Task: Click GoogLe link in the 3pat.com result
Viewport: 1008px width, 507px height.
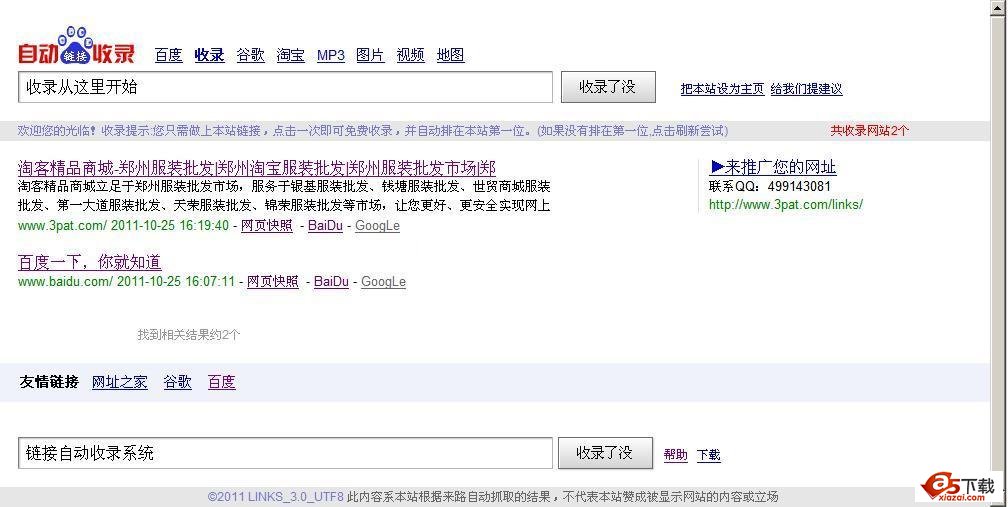Action: (377, 226)
